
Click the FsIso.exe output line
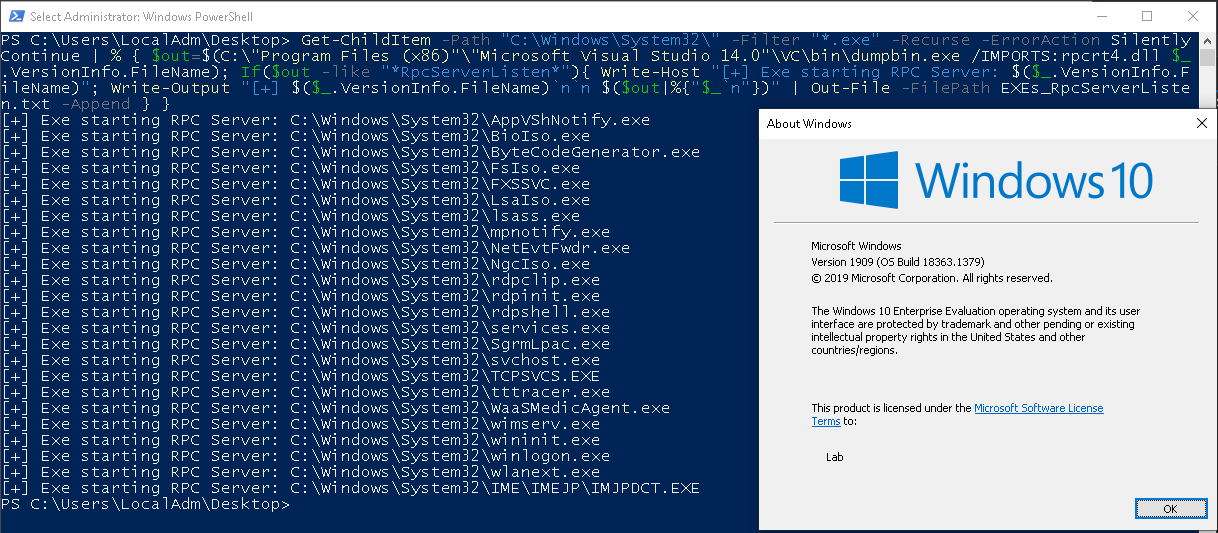pos(291,168)
